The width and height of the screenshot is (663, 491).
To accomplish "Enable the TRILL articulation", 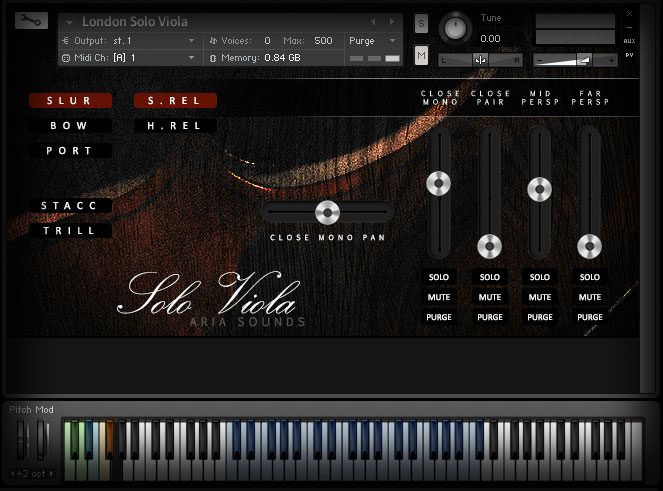I will point(70,230).
